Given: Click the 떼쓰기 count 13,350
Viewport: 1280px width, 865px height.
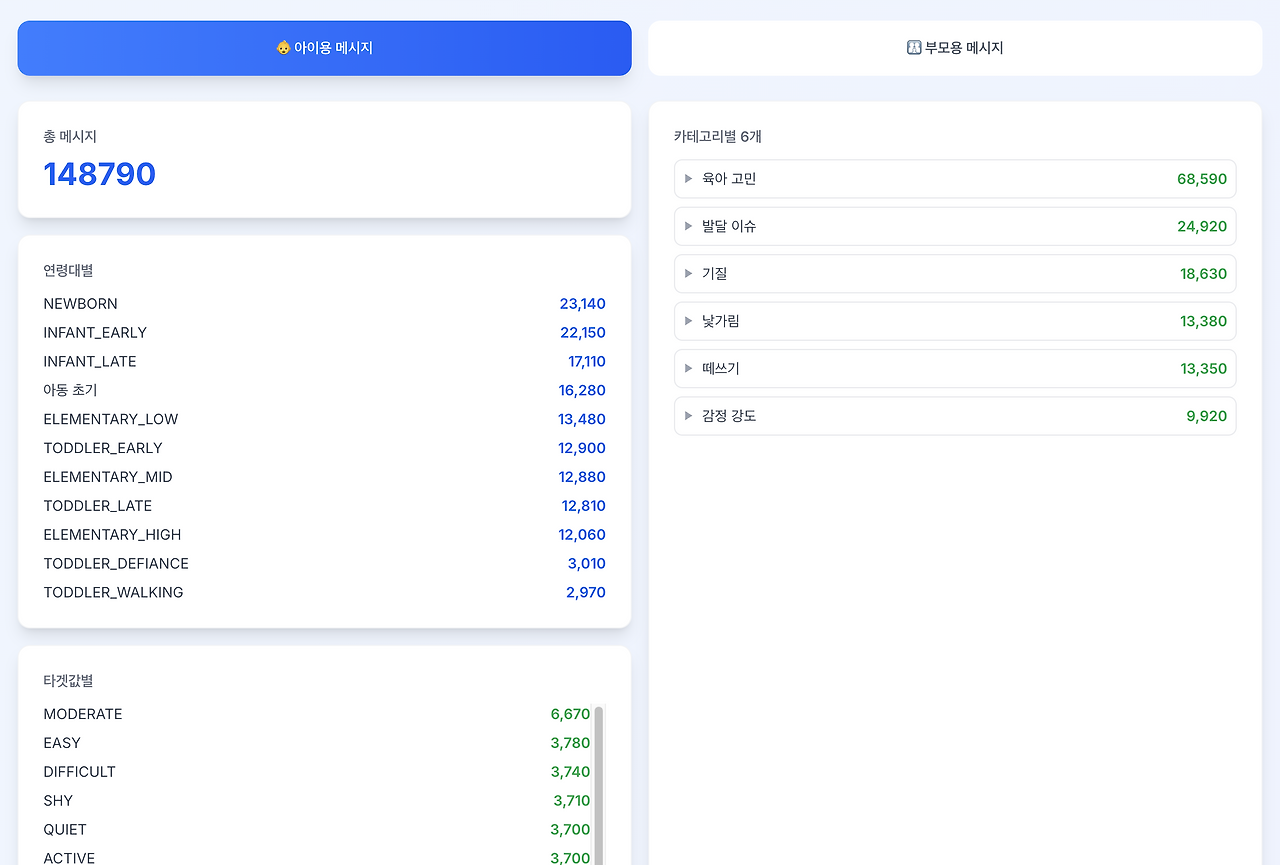Looking at the screenshot, I should [1204, 370].
